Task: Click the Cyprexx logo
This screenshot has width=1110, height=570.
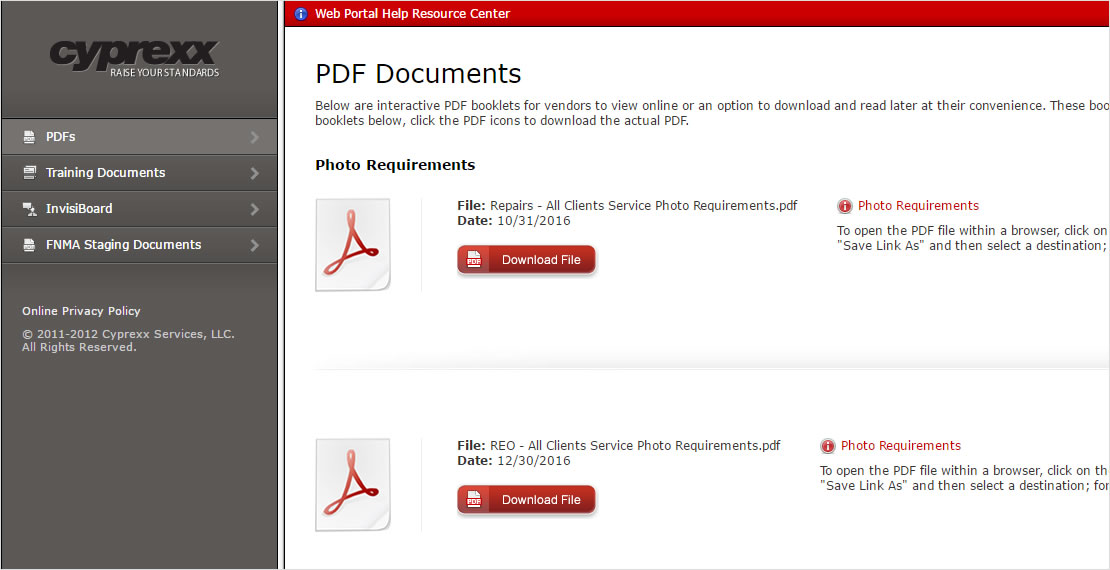Action: [x=134, y=57]
